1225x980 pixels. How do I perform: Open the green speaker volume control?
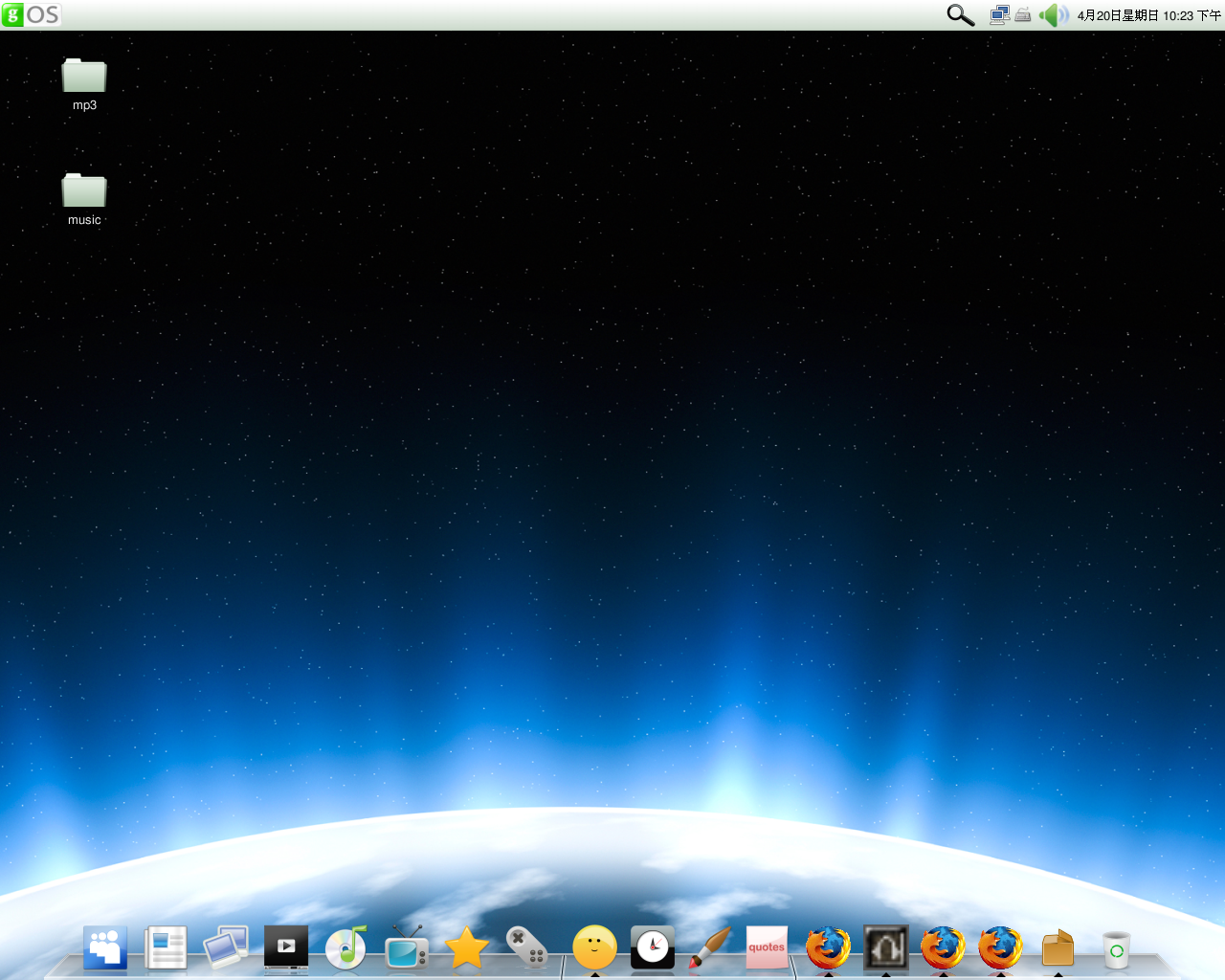tap(1054, 14)
